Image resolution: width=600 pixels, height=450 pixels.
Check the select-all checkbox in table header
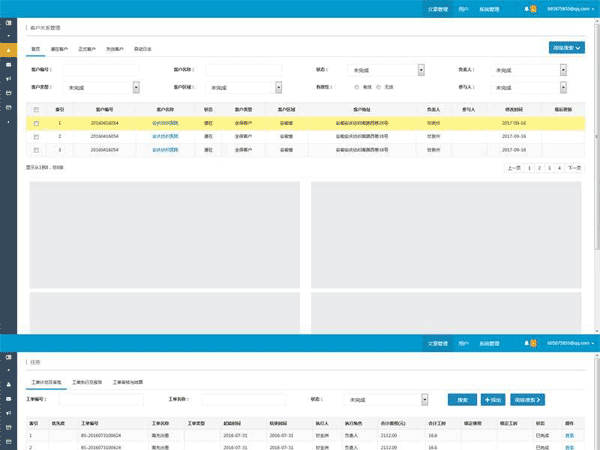pos(36,110)
